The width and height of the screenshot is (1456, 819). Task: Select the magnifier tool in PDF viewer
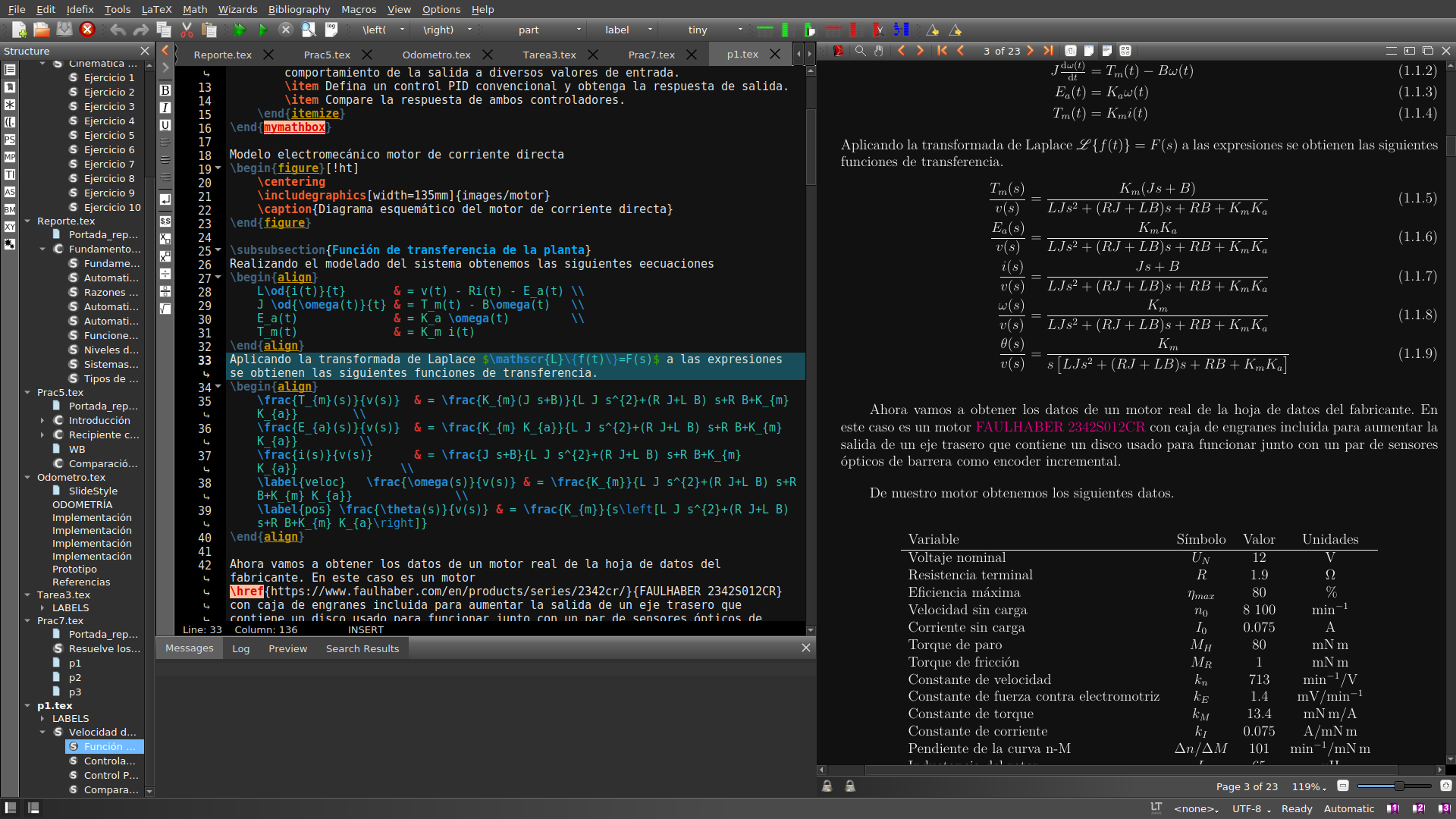tap(861, 51)
